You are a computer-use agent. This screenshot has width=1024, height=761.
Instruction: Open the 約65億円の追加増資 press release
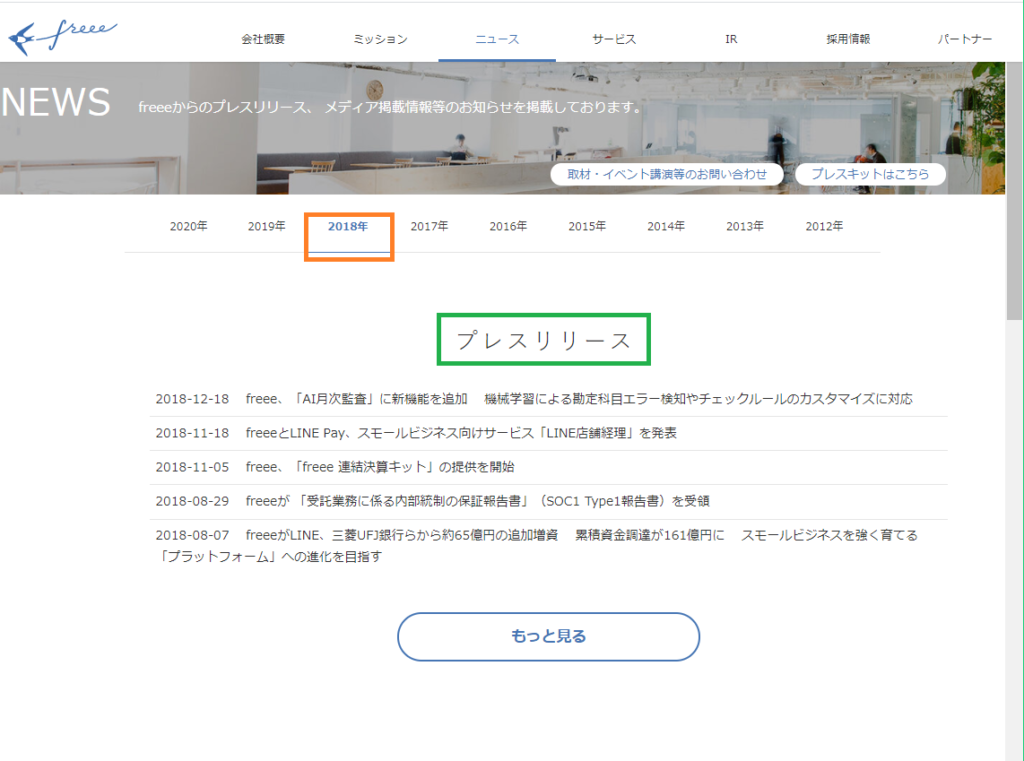click(537, 545)
